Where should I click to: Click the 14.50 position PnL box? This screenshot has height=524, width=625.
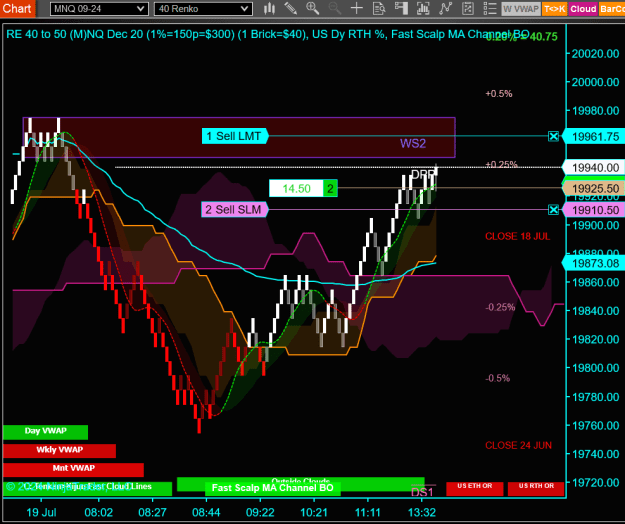pos(296,188)
